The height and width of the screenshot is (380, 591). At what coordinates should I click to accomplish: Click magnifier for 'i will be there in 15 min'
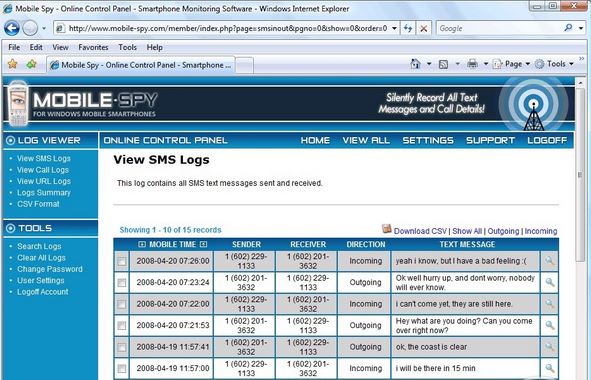(x=550, y=368)
